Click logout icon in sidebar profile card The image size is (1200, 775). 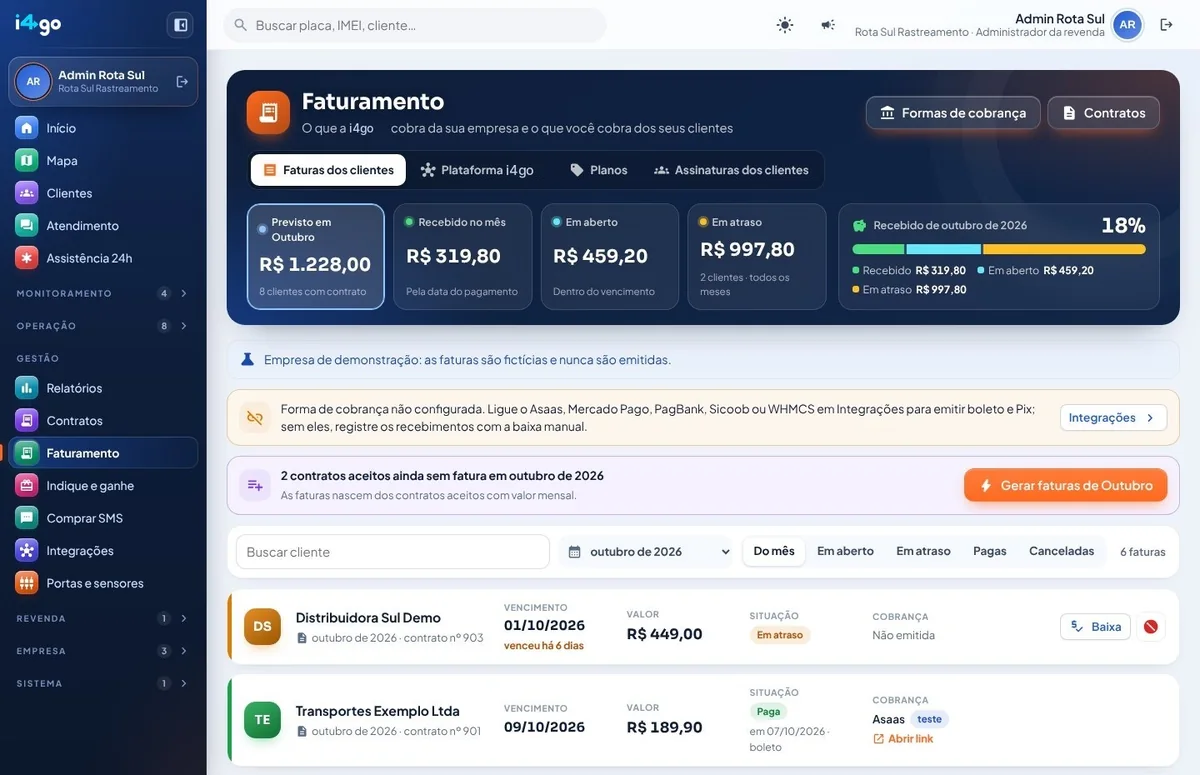point(182,82)
